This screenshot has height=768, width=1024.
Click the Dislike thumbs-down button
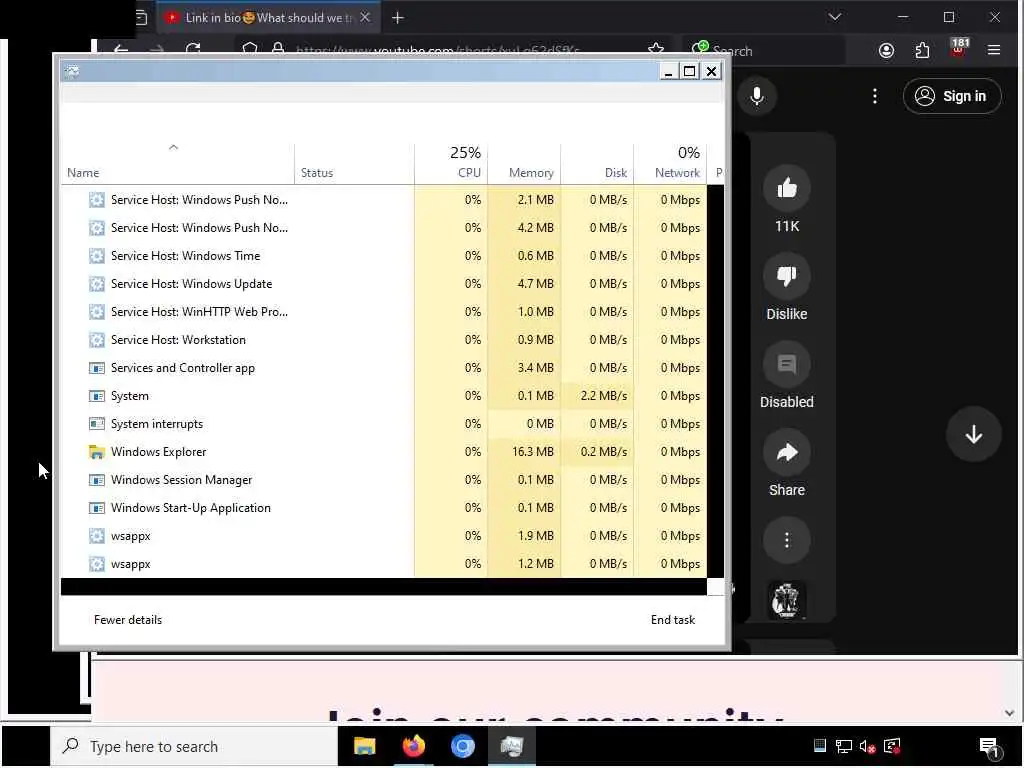point(786,276)
